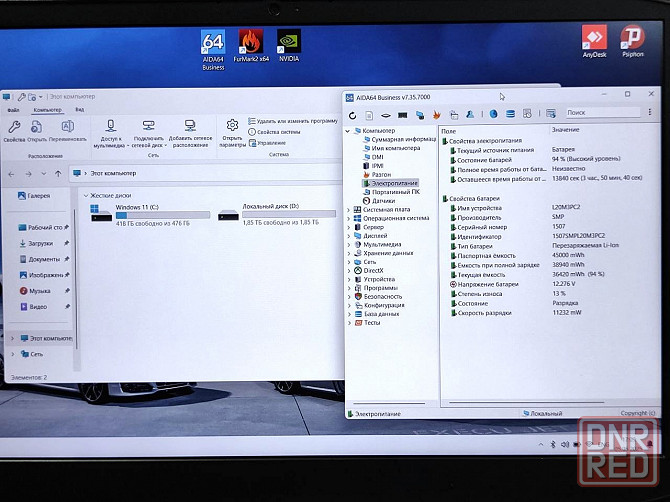Click Открыть icon in Explorer ribbon
Image resolution: width=670 pixels, height=502 pixels.
pyautogui.click(x=37, y=131)
